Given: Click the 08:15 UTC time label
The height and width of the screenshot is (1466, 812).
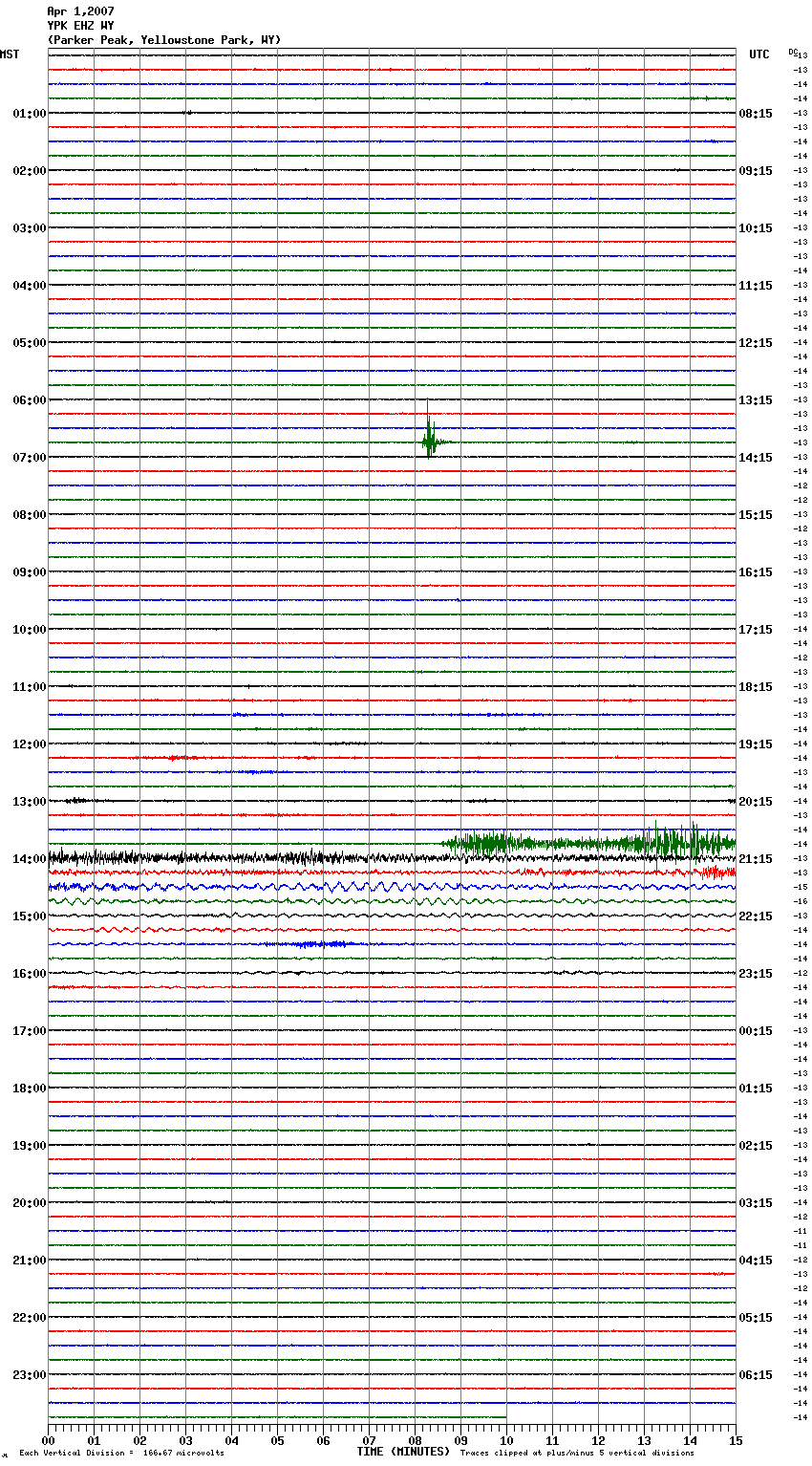Looking at the screenshot, I should coord(756,114).
